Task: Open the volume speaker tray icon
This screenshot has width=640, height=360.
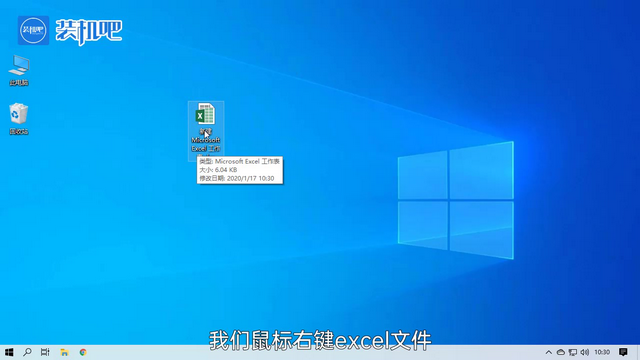Action: point(584,352)
